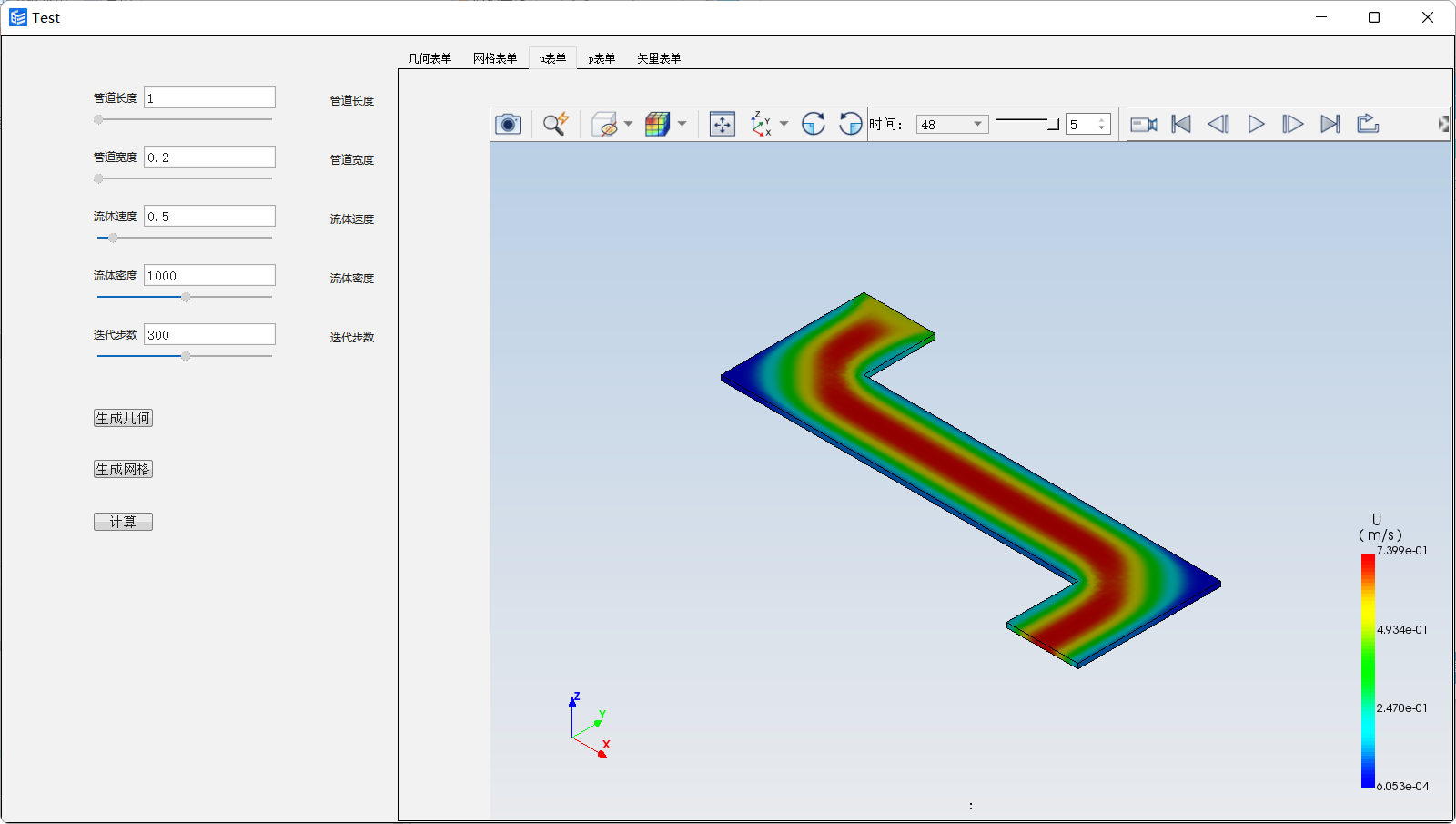Switch to the 网格表单 tab
Screen dimensions: 1456x824
tap(495, 58)
